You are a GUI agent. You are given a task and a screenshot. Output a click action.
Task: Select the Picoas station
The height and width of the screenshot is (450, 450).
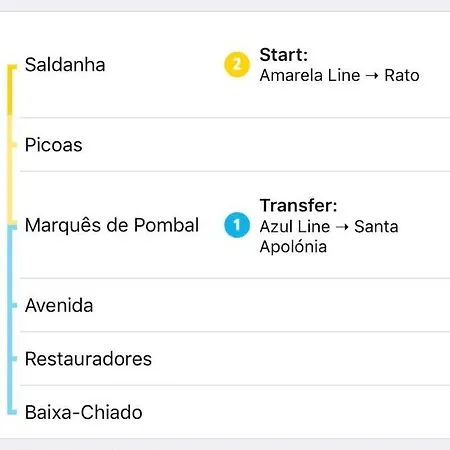[53, 145]
